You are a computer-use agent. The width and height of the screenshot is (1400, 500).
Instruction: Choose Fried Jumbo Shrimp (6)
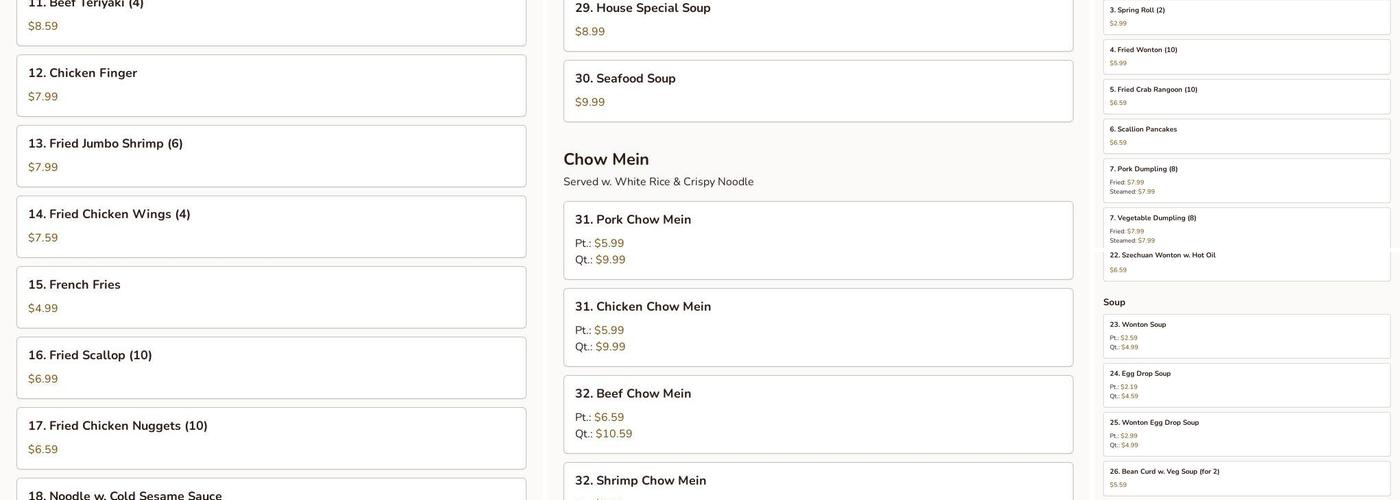[x=271, y=156]
